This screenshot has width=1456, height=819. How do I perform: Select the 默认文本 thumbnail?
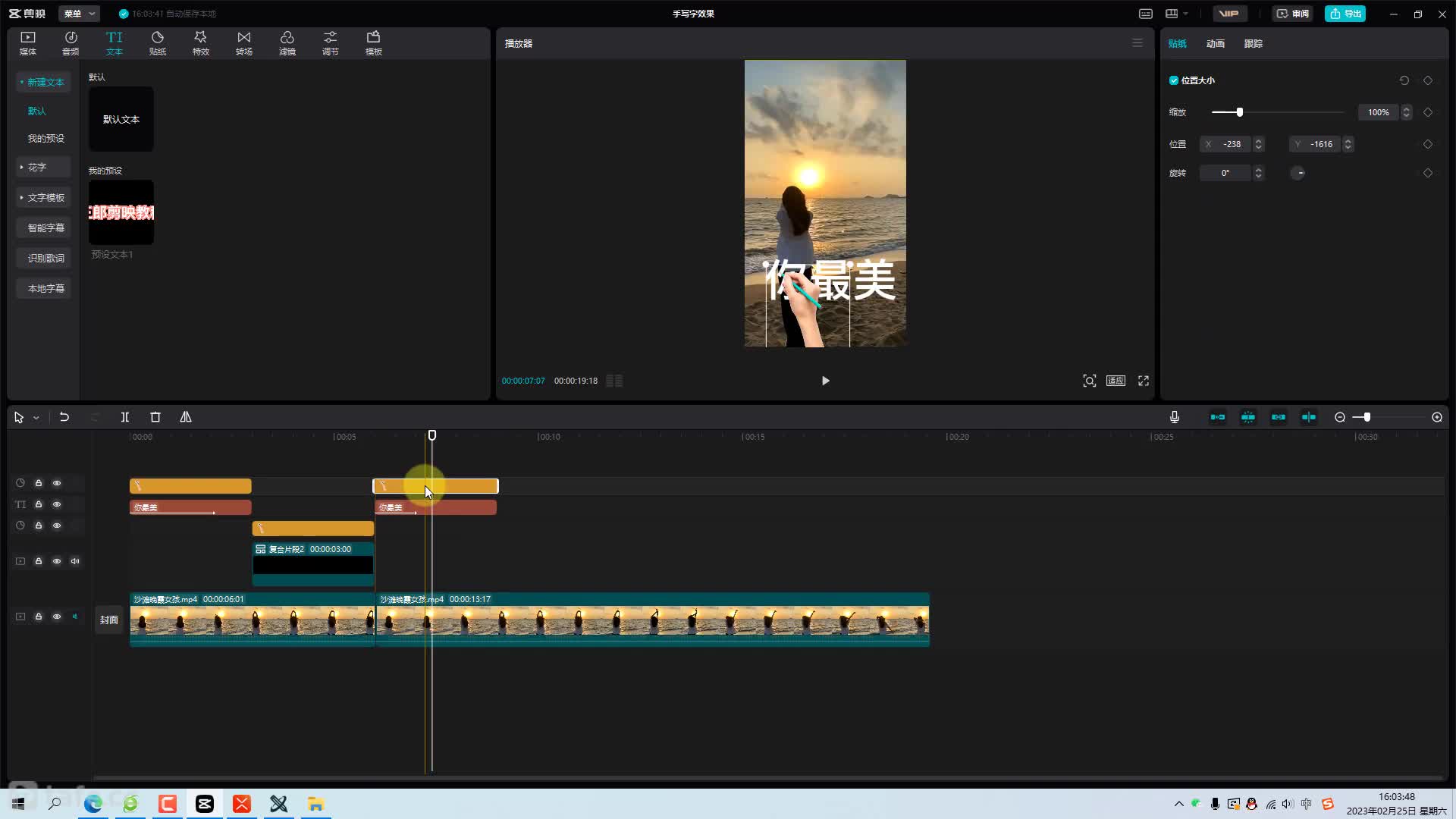click(x=121, y=119)
